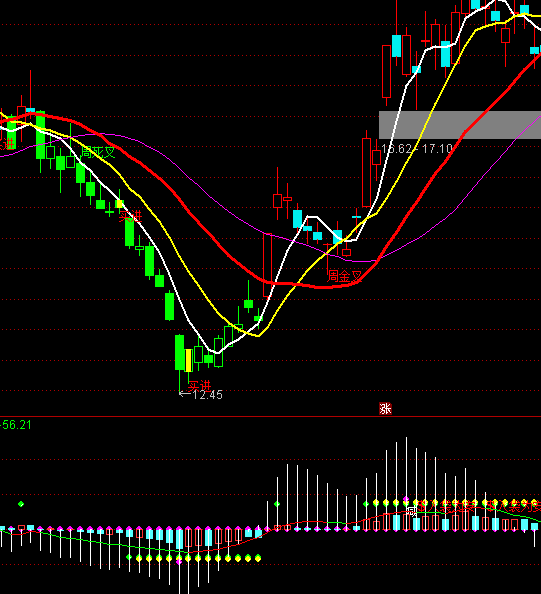Click the red 涨 marker icon
541x594 pixels.
(x=385, y=408)
